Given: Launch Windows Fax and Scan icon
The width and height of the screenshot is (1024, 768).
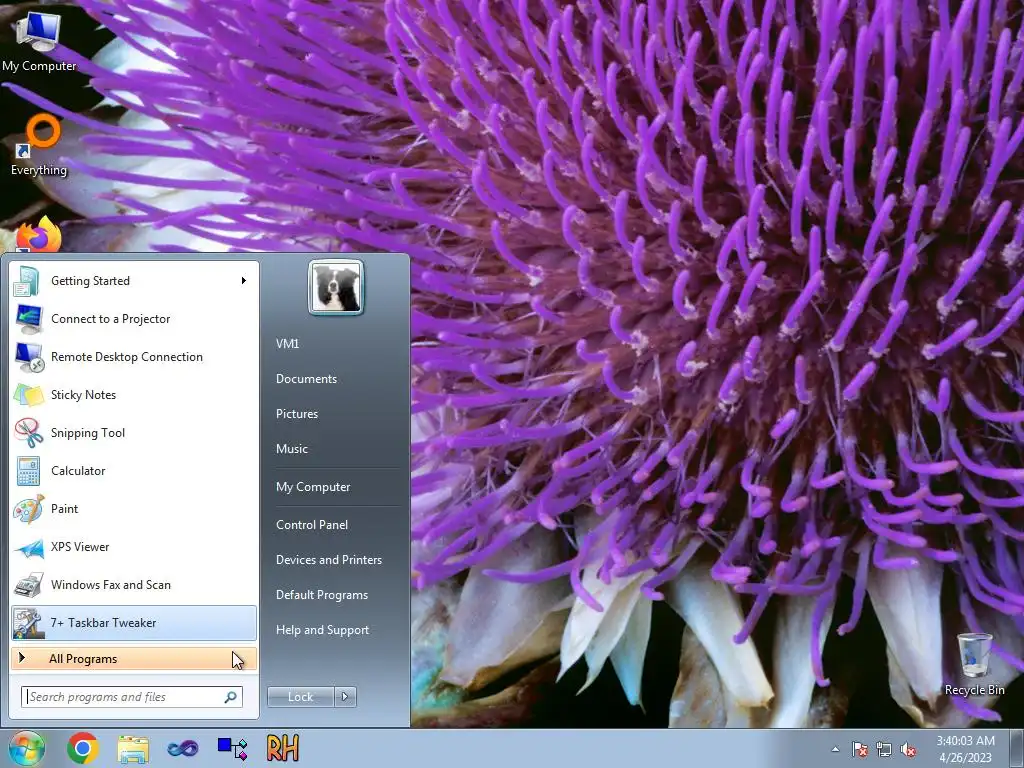Looking at the screenshot, I should pos(28,584).
